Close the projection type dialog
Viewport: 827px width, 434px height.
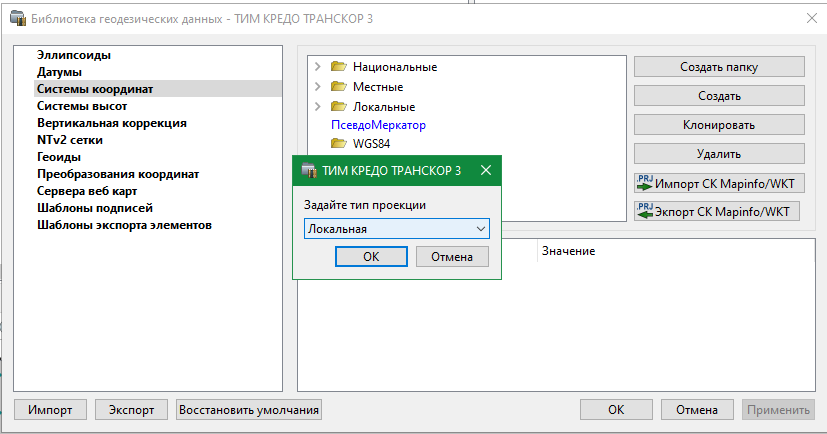486,170
